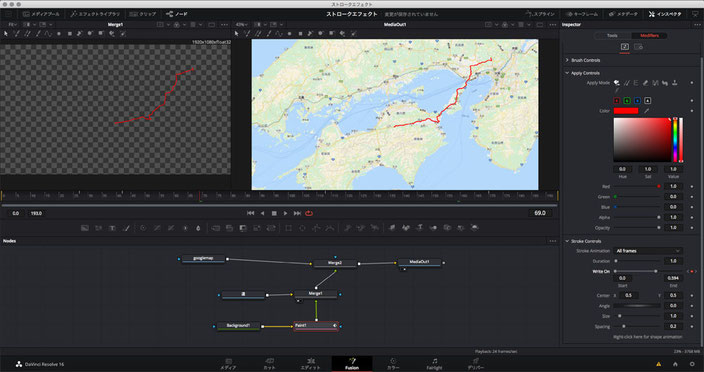Play the composition forward
The height and width of the screenshot is (372, 704).
[x=285, y=213]
